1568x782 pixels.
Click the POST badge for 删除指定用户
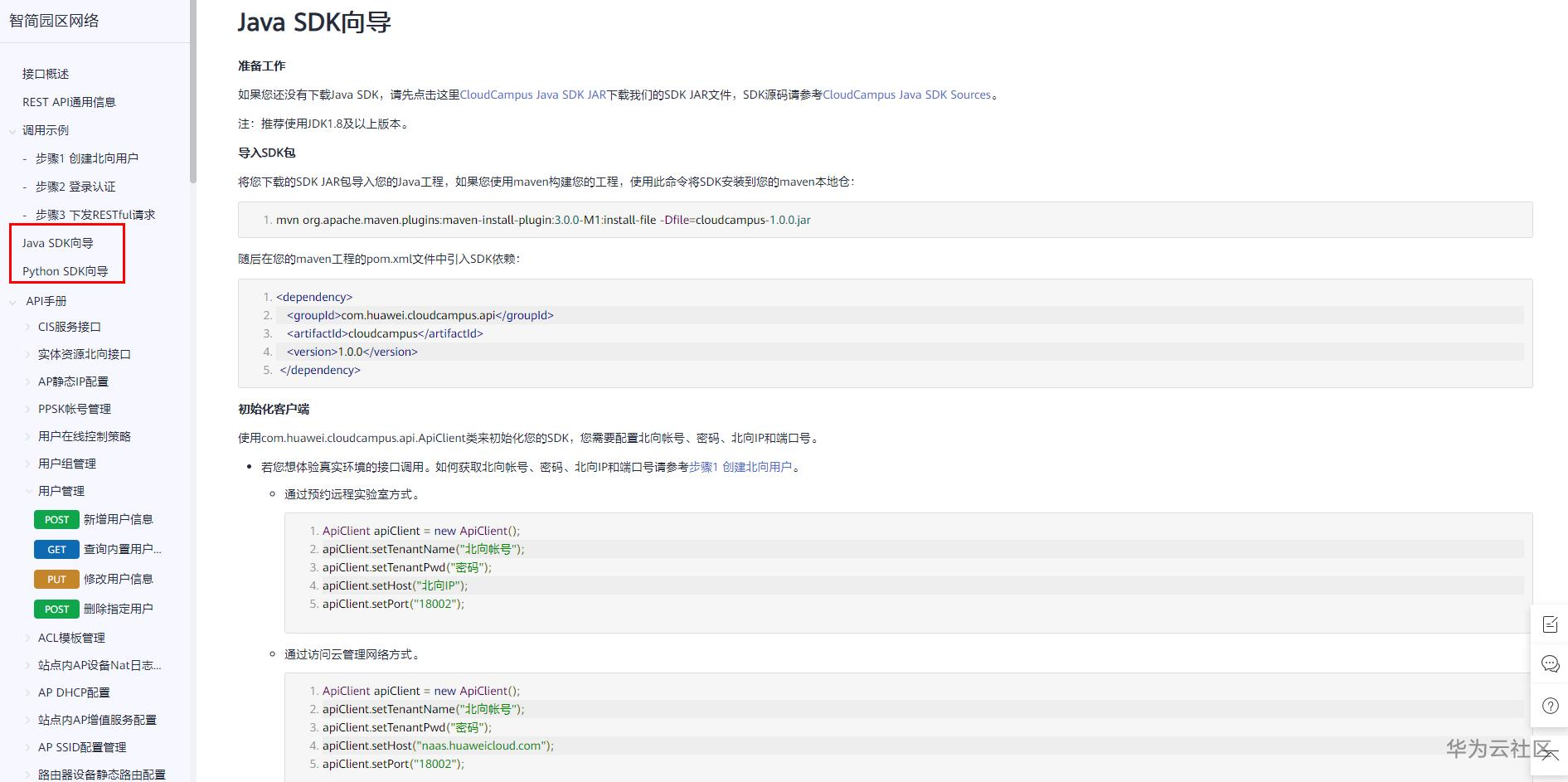56,609
